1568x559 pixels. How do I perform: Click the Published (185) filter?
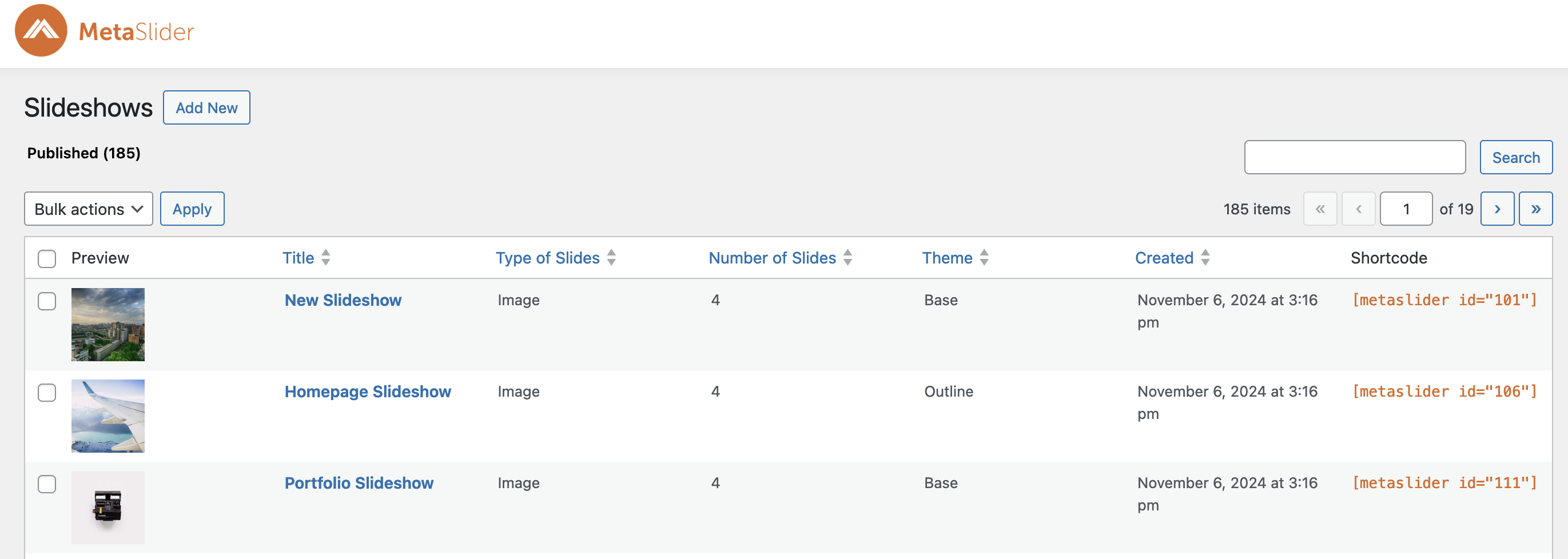pyautogui.click(x=83, y=153)
